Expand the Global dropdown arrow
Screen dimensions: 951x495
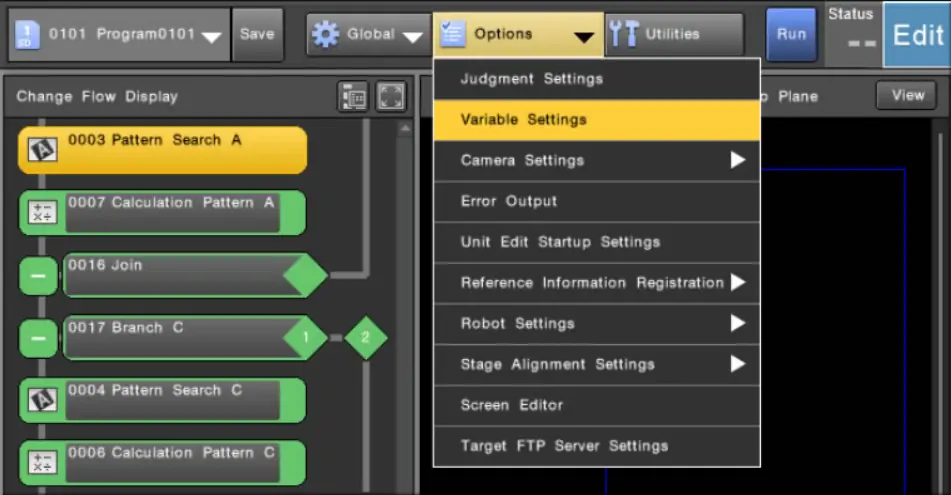pyautogui.click(x=412, y=37)
